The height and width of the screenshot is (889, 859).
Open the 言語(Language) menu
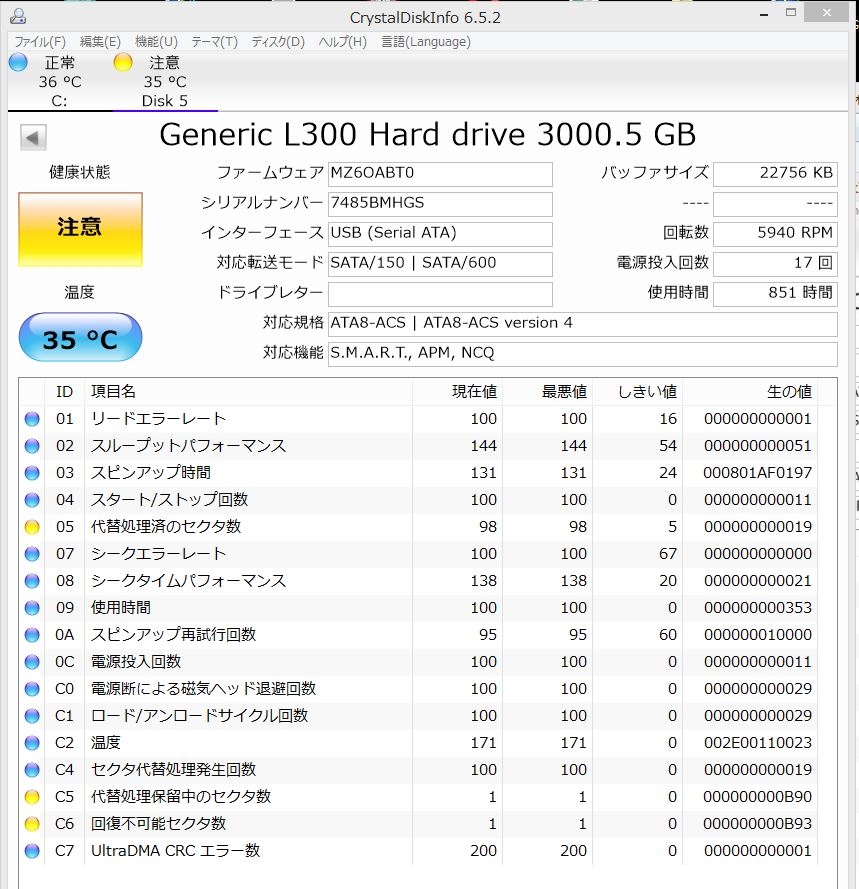click(x=426, y=42)
